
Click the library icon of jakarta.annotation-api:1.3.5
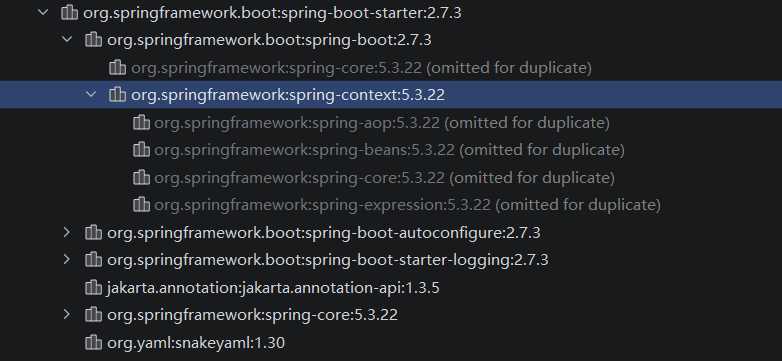(x=93, y=287)
